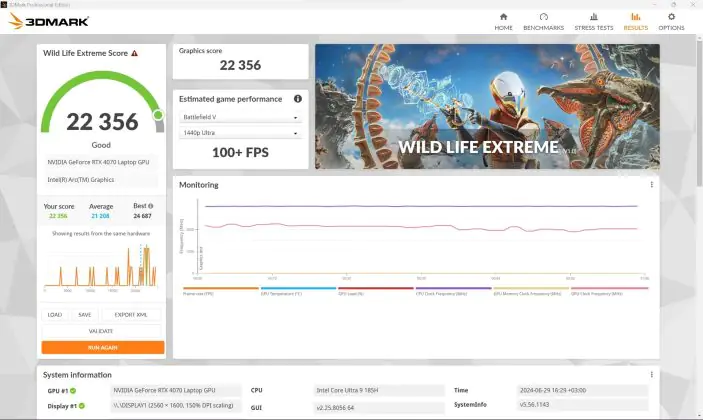This screenshot has height=420, width=703.
Task: Click the purple CPU clock line in Monitoring graph
Action: pyautogui.click(x=421, y=206)
